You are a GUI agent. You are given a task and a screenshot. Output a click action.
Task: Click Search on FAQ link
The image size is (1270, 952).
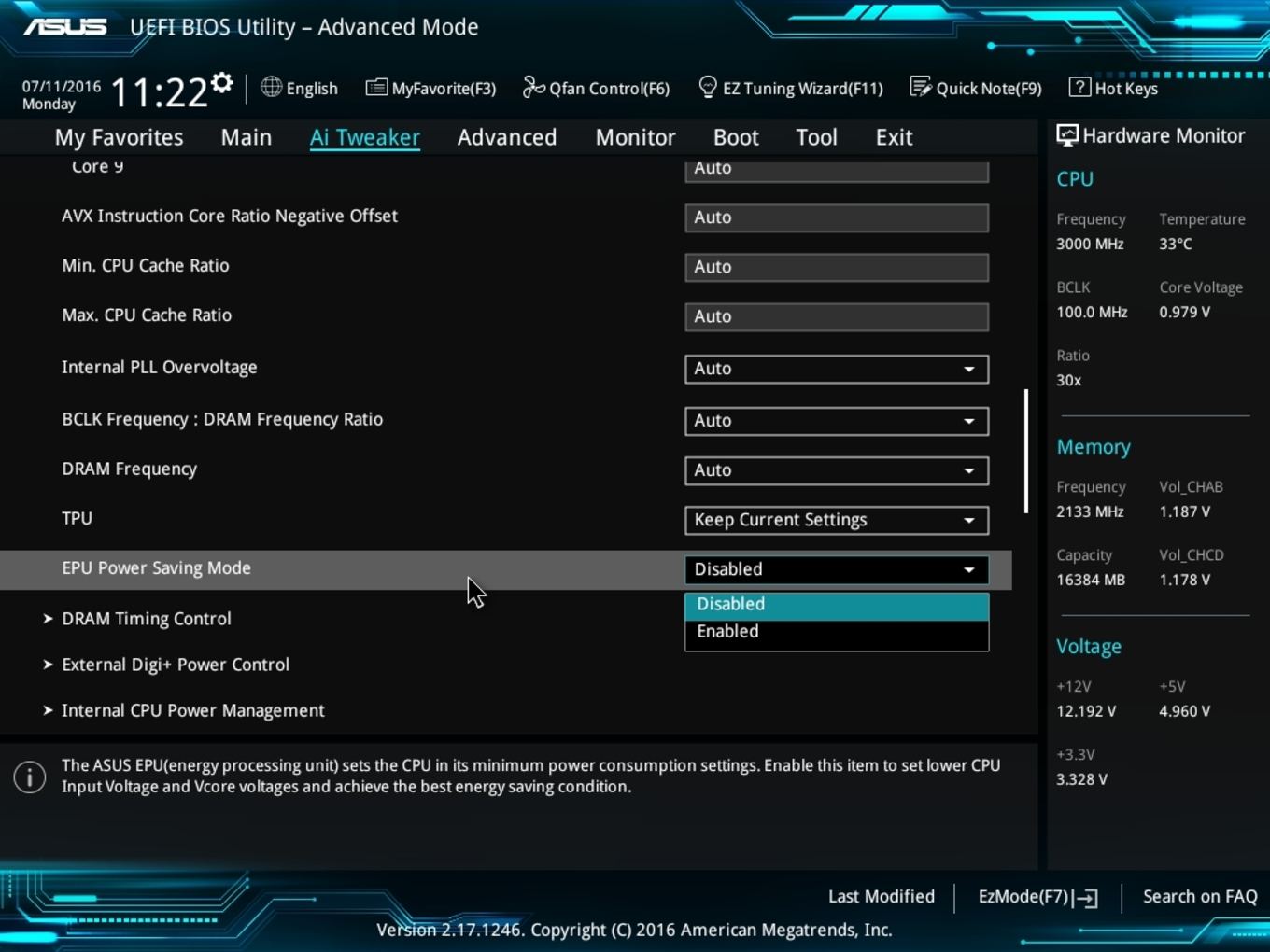pos(1200,897)
